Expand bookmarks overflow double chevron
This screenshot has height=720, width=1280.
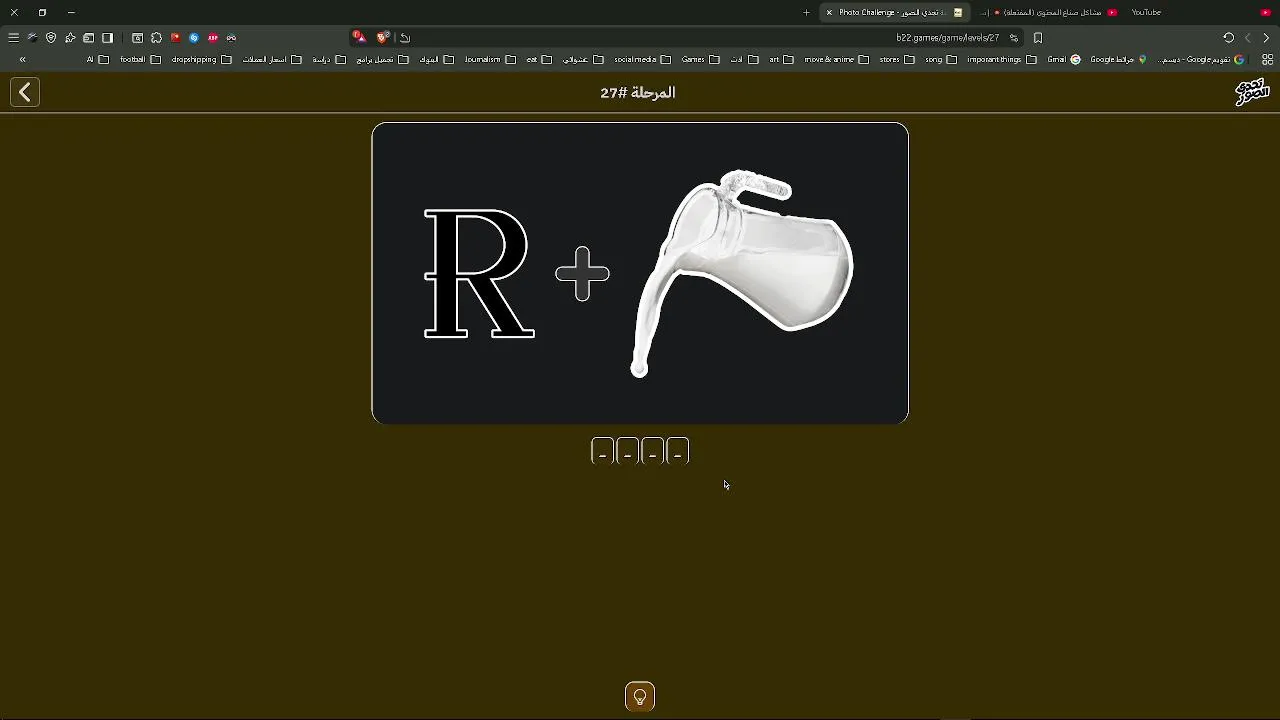22,59
